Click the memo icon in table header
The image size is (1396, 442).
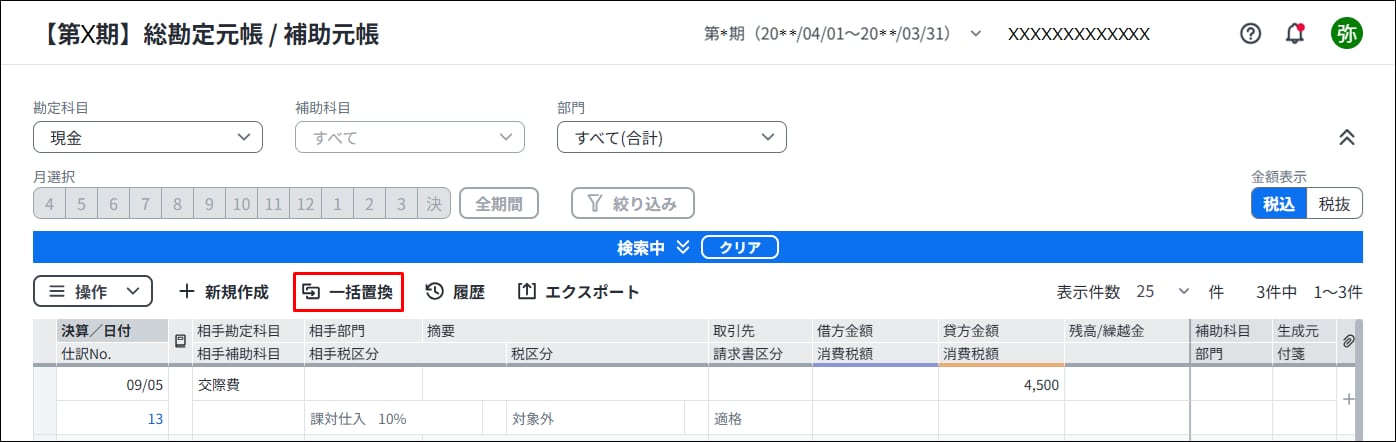[x=180, y=341]
